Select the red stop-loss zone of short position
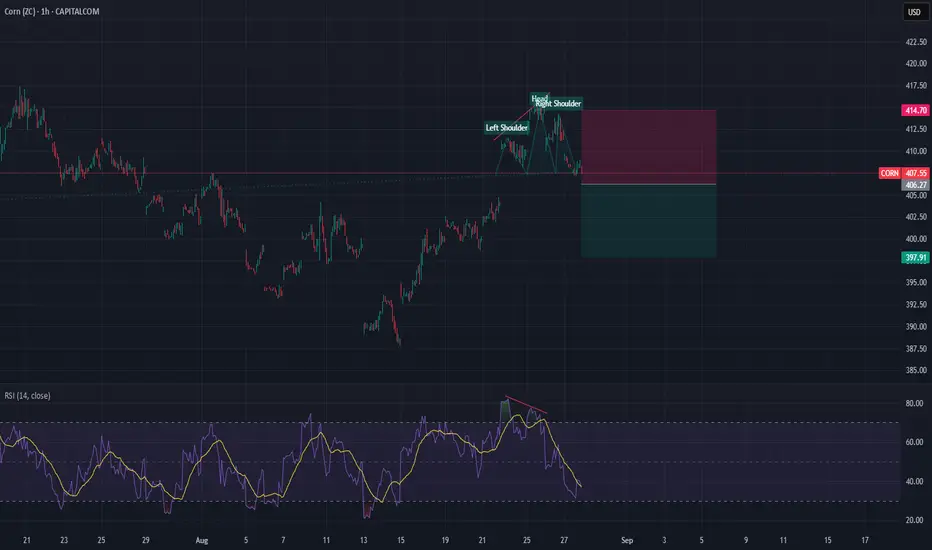The image size is (932, 550). (648, 147)
